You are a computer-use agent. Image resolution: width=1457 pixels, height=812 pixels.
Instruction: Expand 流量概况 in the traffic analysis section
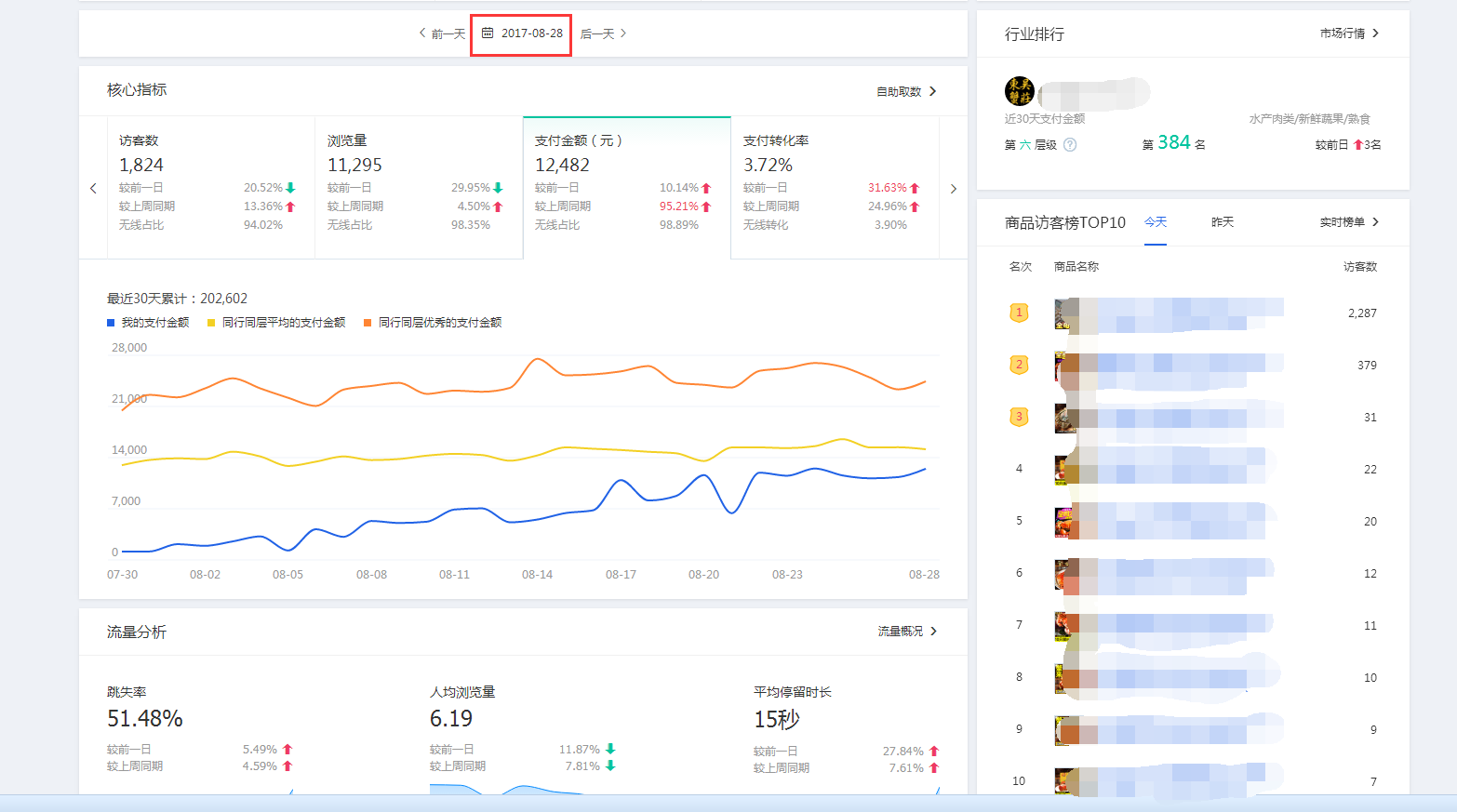pos(907,632)
